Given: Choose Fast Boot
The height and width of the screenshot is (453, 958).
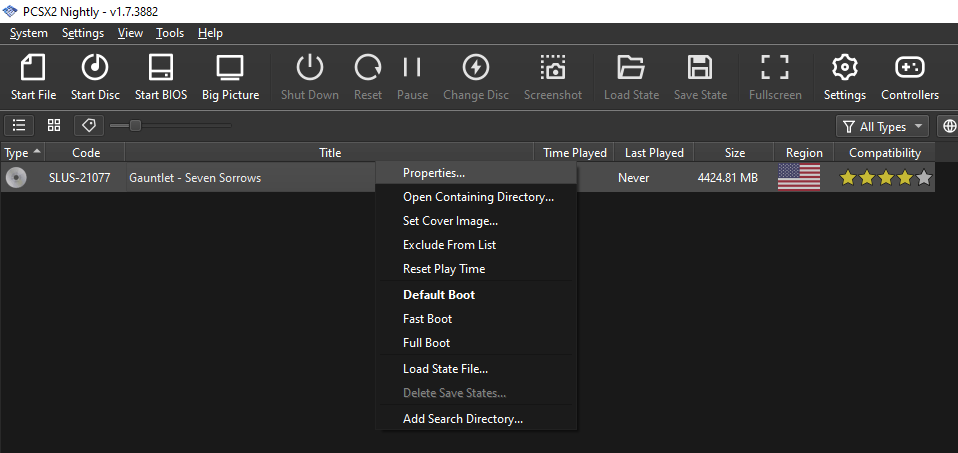Looking at the screenshot, I should pyautogui.click(x=476, y=319).
